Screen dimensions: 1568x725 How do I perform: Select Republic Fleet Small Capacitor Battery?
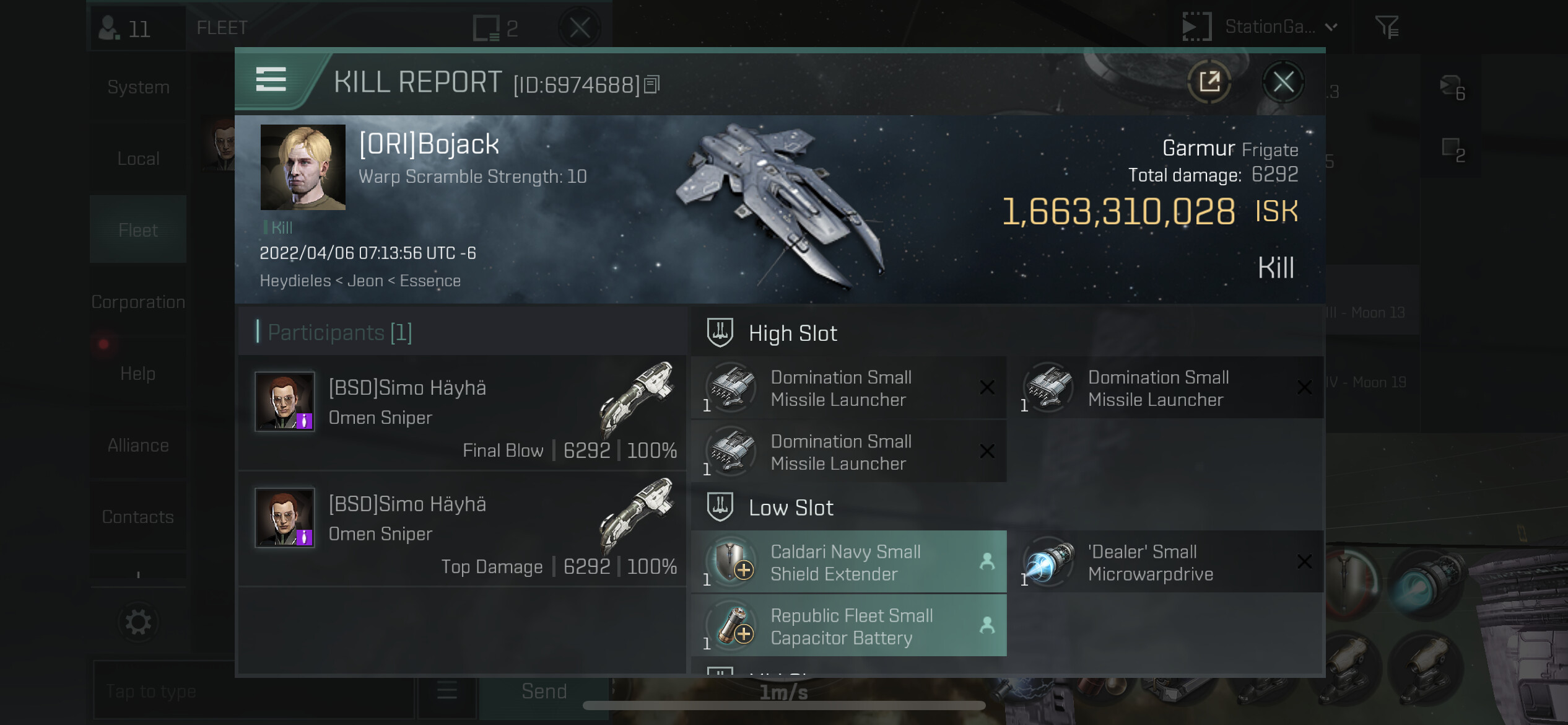848,626
